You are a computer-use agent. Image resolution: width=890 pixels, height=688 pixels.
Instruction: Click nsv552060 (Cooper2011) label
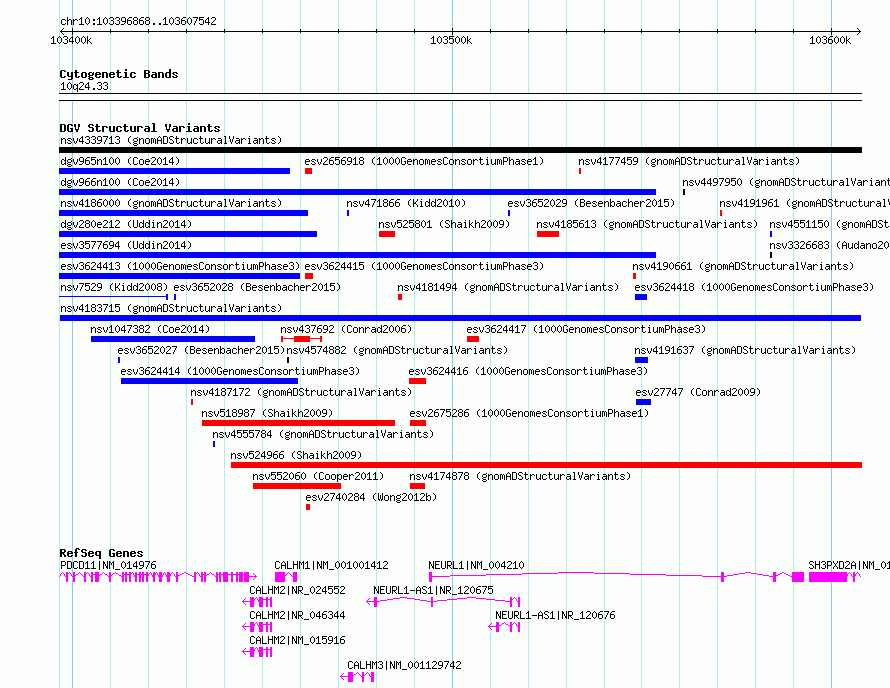pyautogui.click(x=318, y=476)
